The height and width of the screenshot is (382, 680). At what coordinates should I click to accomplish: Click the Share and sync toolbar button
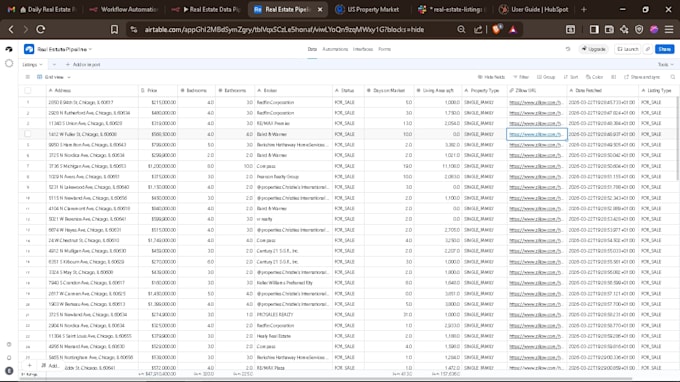coord(642,77)
